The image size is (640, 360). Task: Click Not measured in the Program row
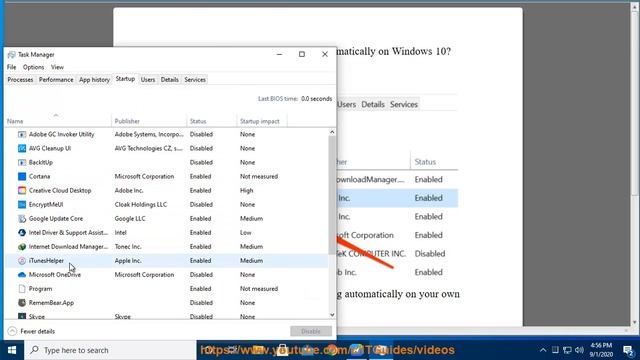259,289
